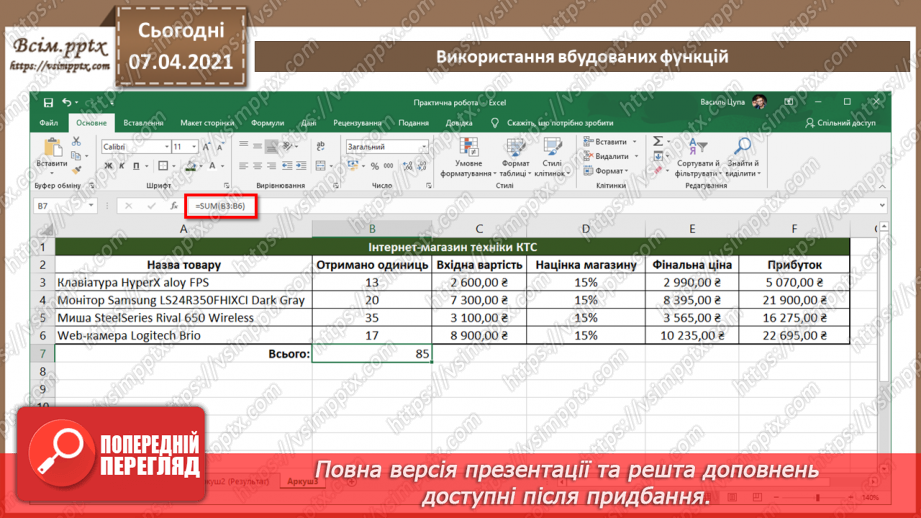Open the font color A
The width and height of the screenshot is (921, 518).
[x=213, y=166]
